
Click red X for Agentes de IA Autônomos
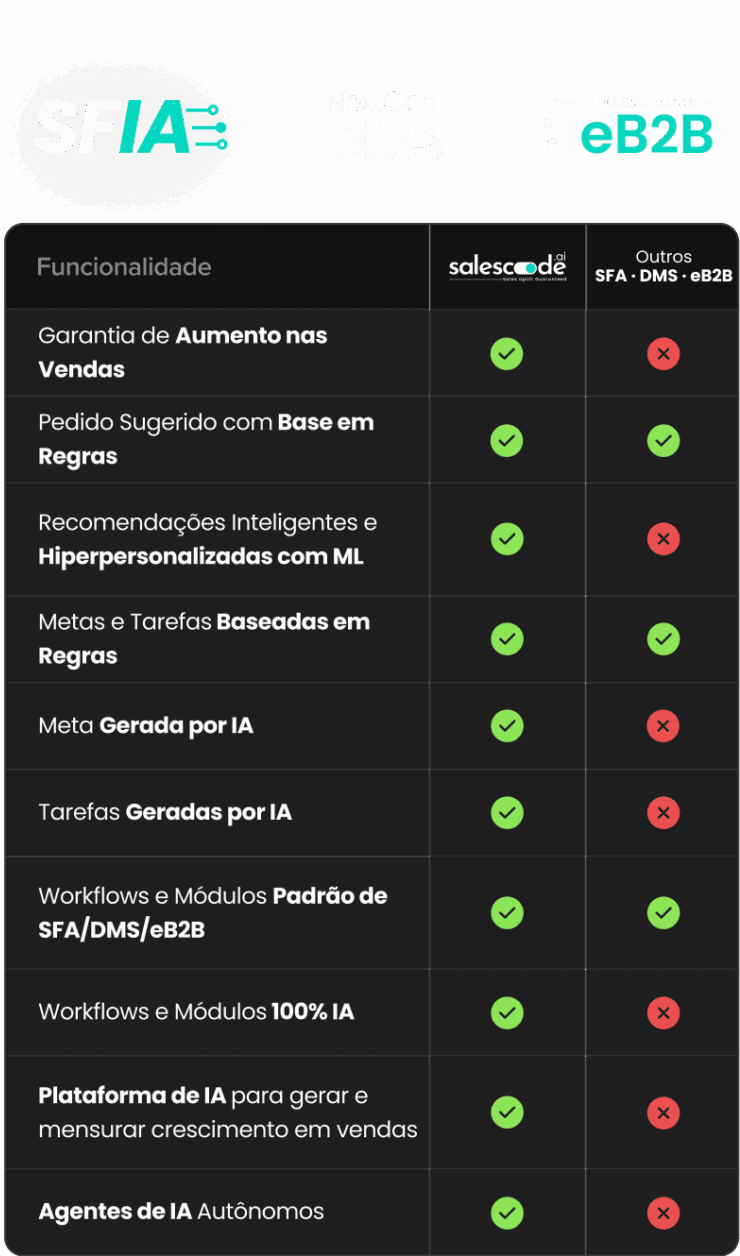point(663,1213)
